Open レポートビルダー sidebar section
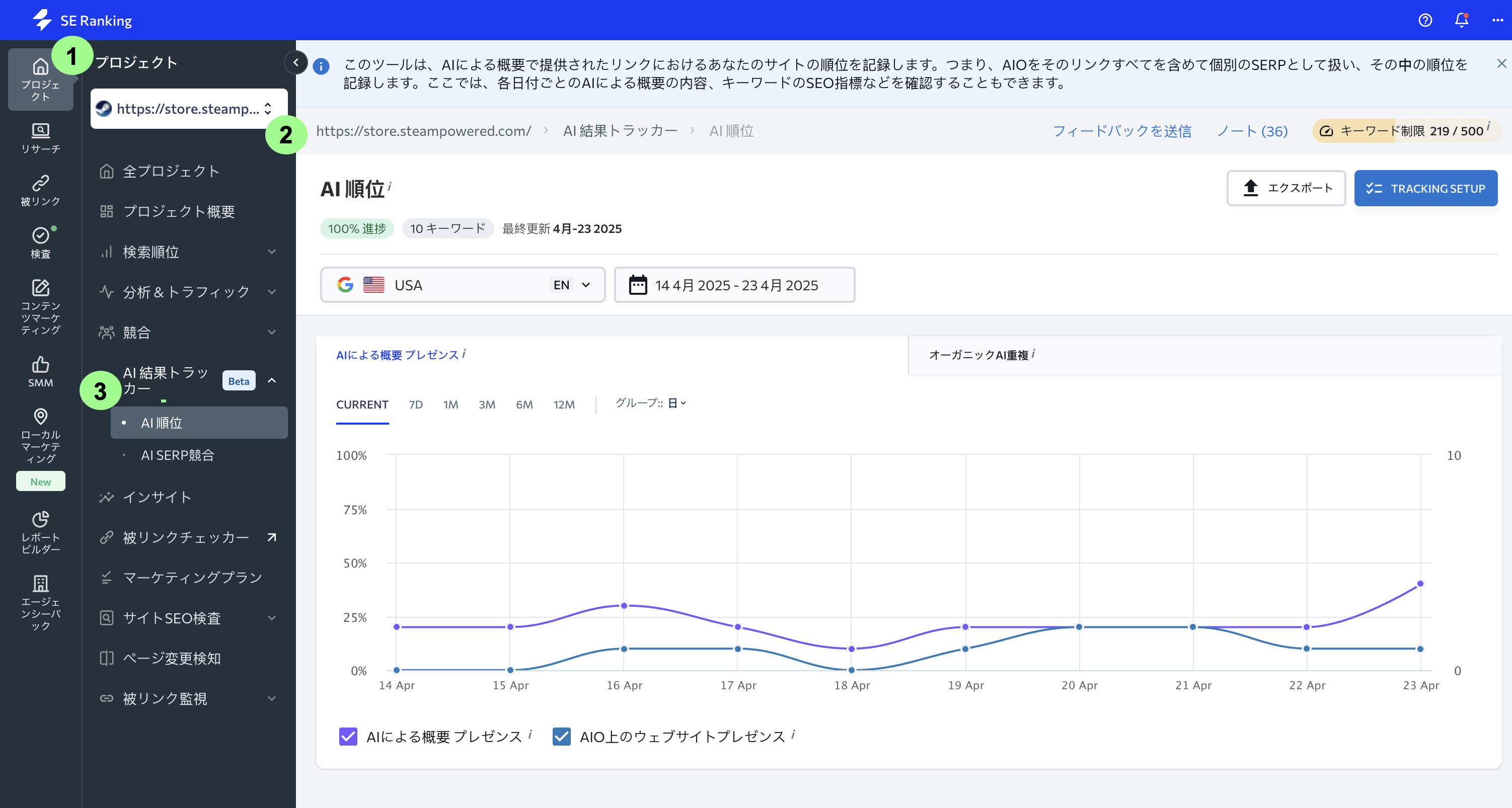Screen dimensions: 1512x808 point(40,533)
